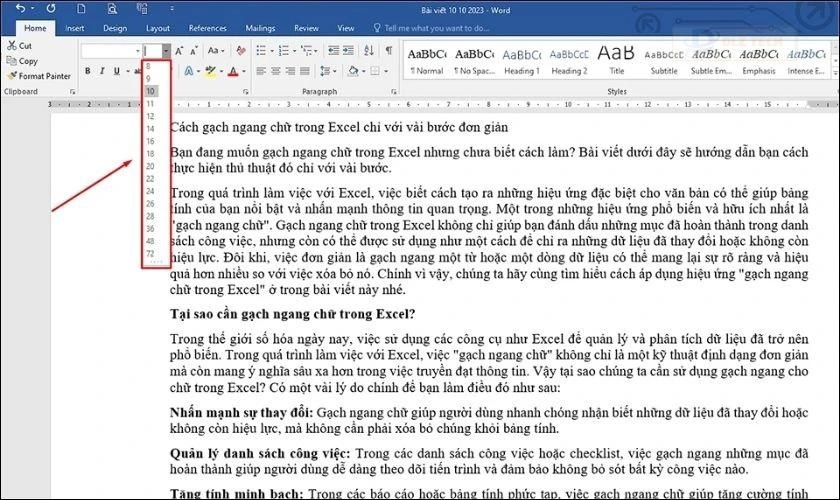The image size is (840, 500).
Task: Apply the Heading 1 style
Action: pos(521,61)
